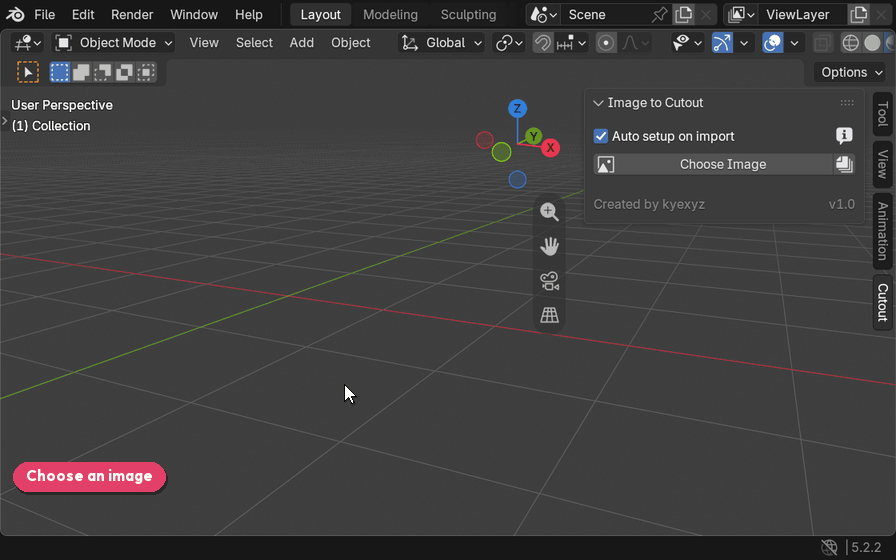896x560 pixels.
Task: Open the File menu
Action: [x=45, y=14]
